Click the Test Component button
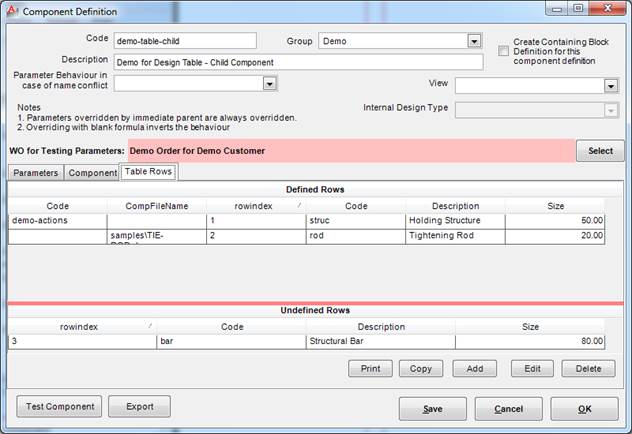This screenshot has height=434, width=632. (x=59, y=407)
